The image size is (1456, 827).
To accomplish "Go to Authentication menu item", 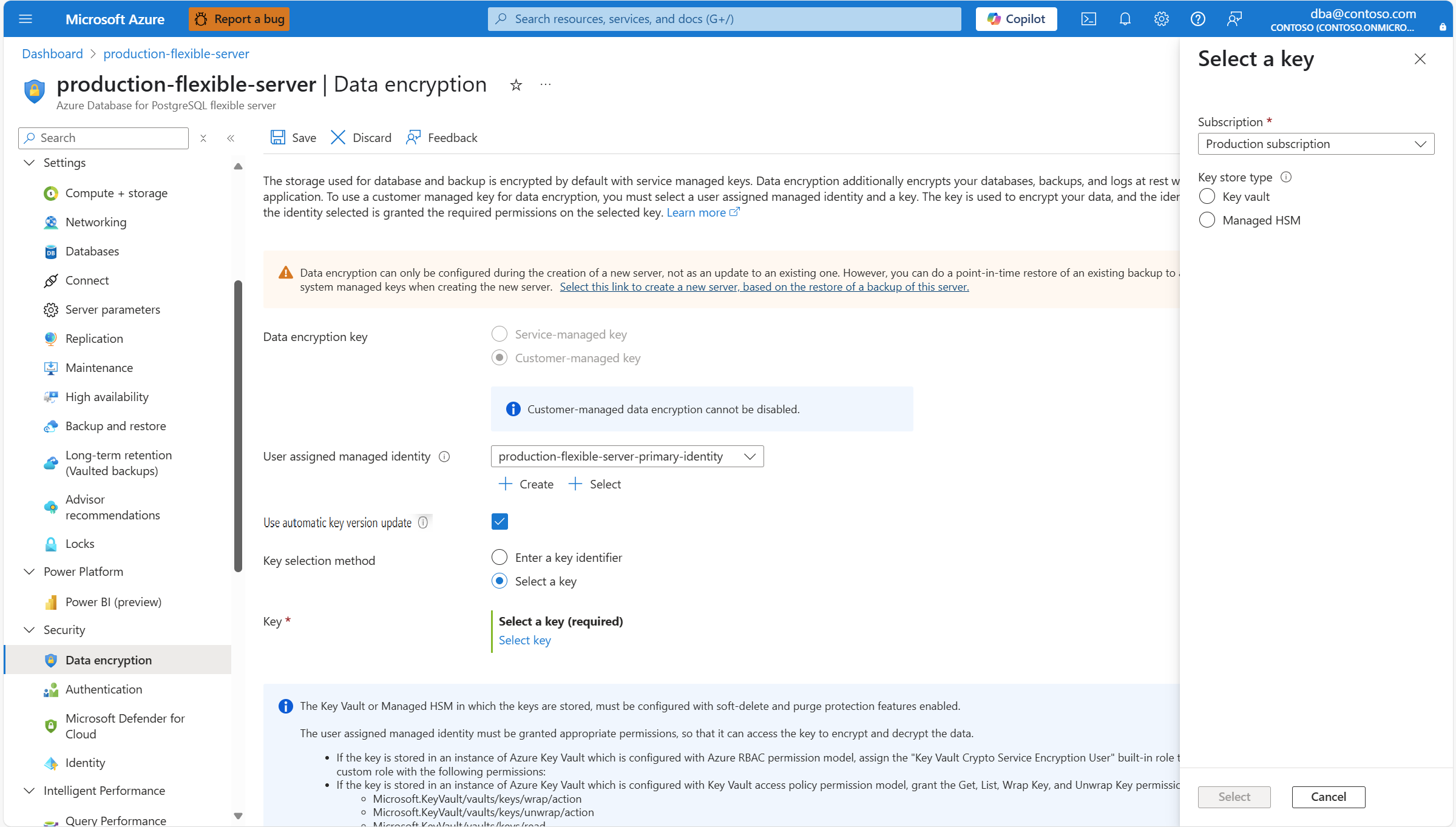I will click(104, 689).
